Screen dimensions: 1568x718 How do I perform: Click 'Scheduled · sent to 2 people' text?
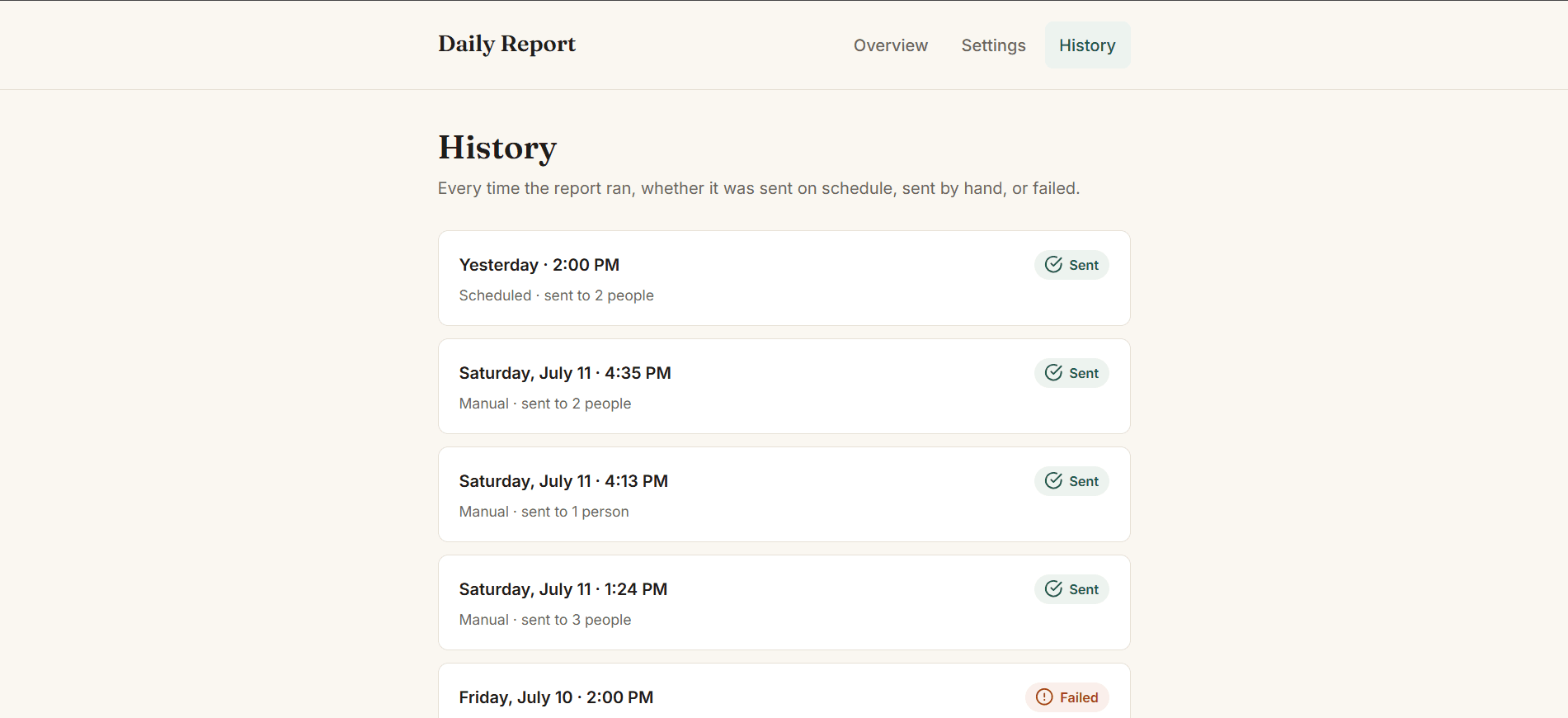tap(556, 295)
